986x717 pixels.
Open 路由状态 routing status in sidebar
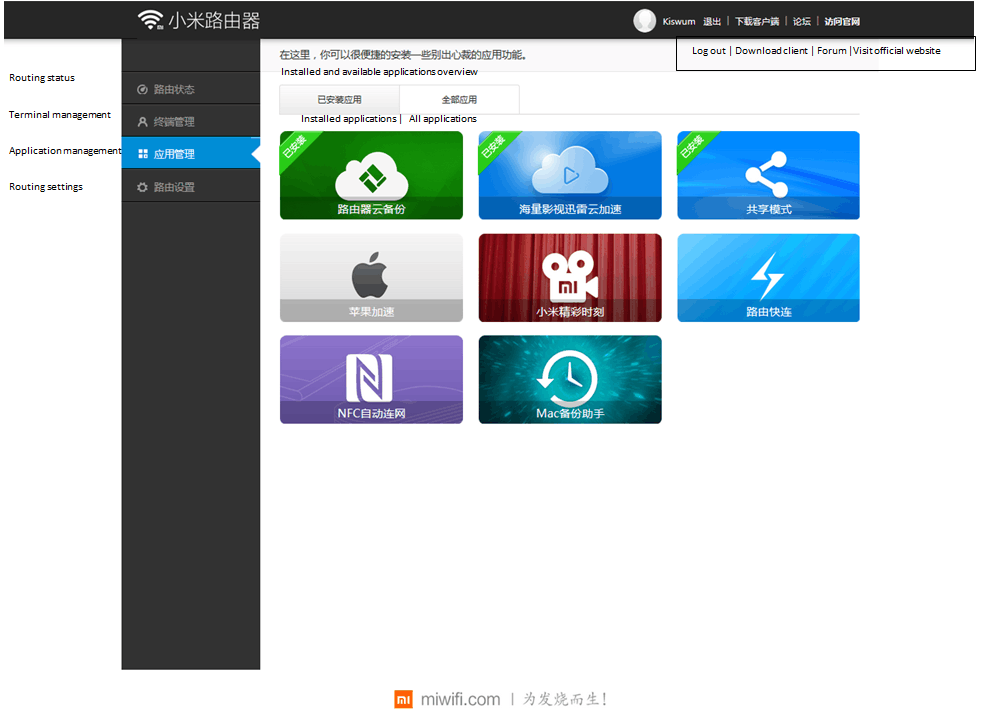click(191, 89)
